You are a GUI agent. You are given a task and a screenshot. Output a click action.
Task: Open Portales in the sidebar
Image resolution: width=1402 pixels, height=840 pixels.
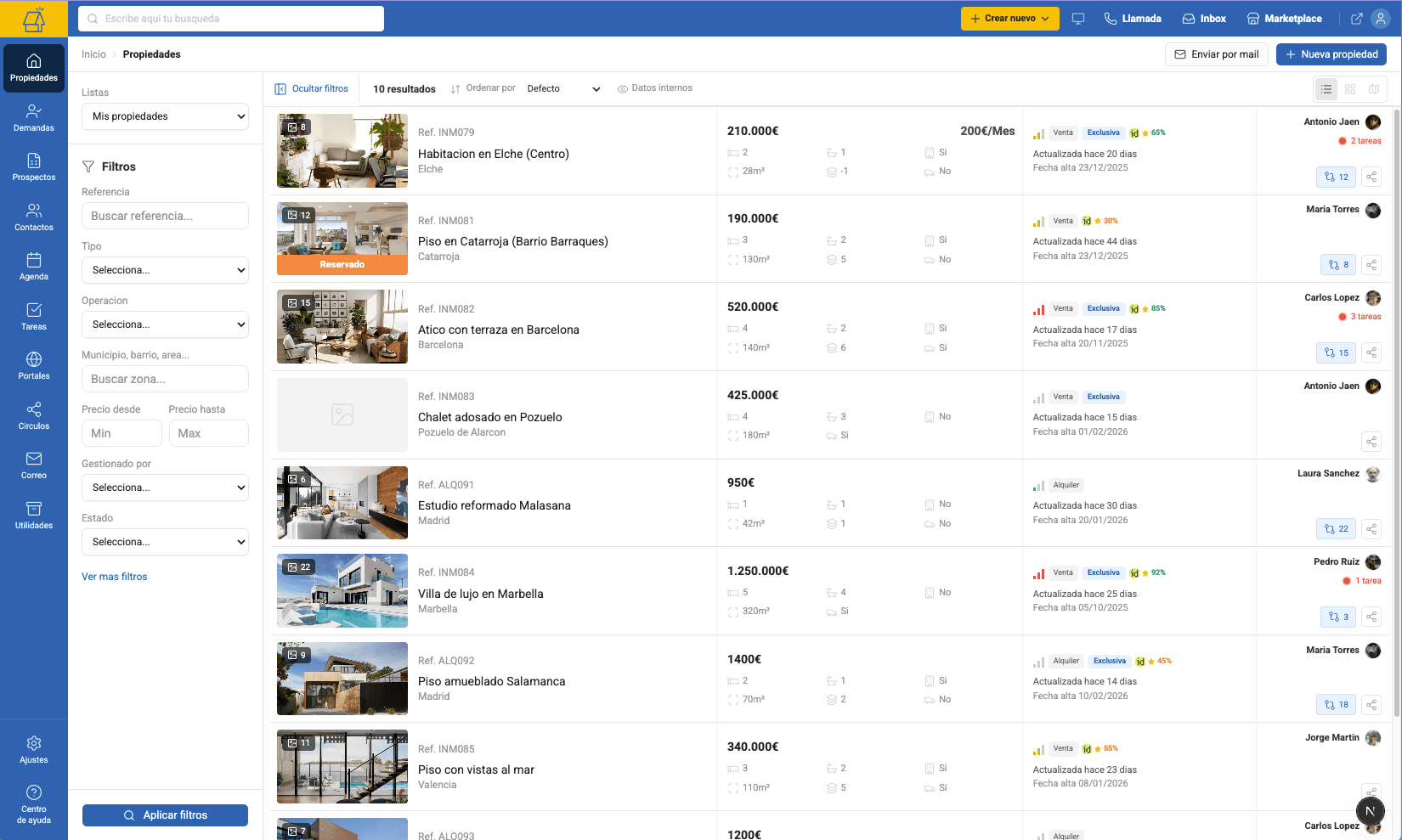click(x=34, y=366)
